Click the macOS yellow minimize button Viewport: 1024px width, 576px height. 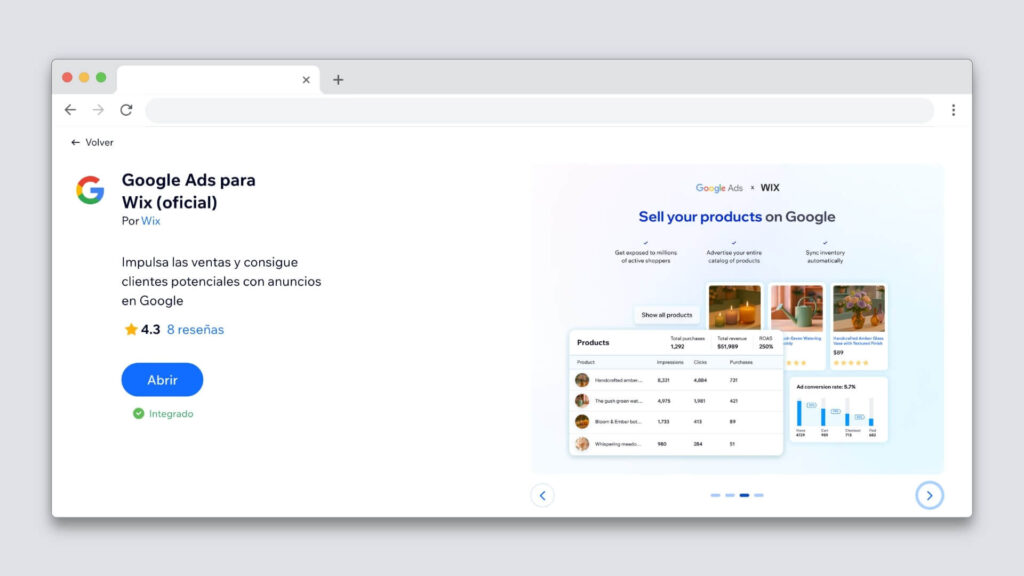click(84, 77)
